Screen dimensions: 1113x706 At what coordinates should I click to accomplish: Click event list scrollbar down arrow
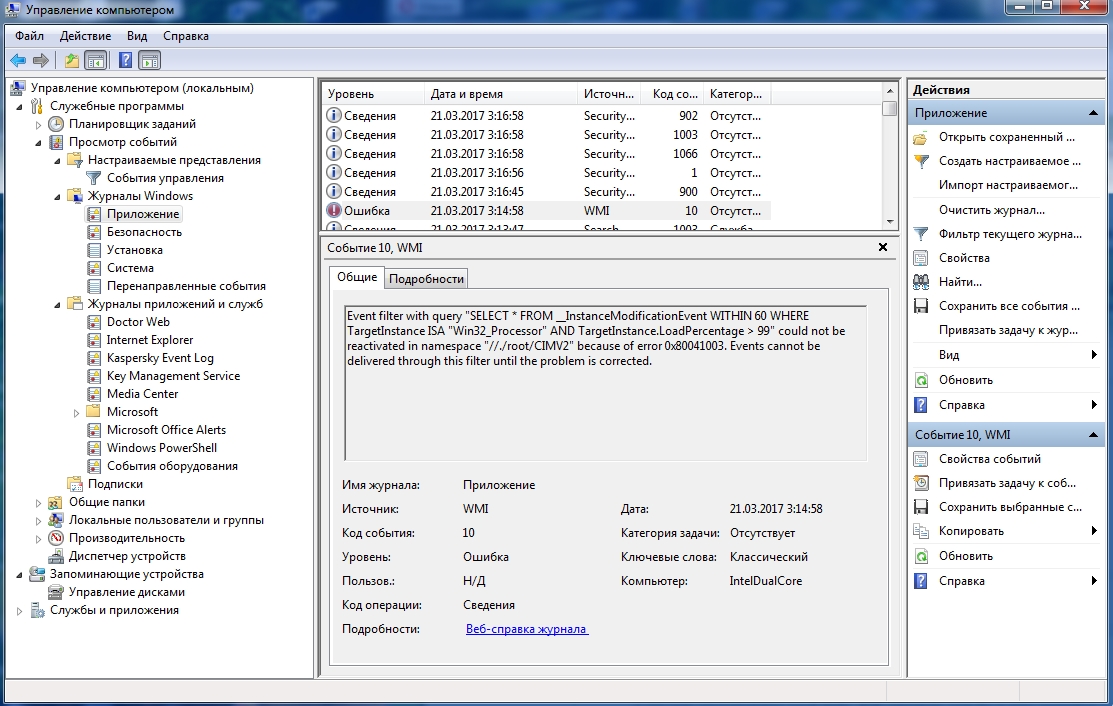pyautogui.click(x=889, y=222)
